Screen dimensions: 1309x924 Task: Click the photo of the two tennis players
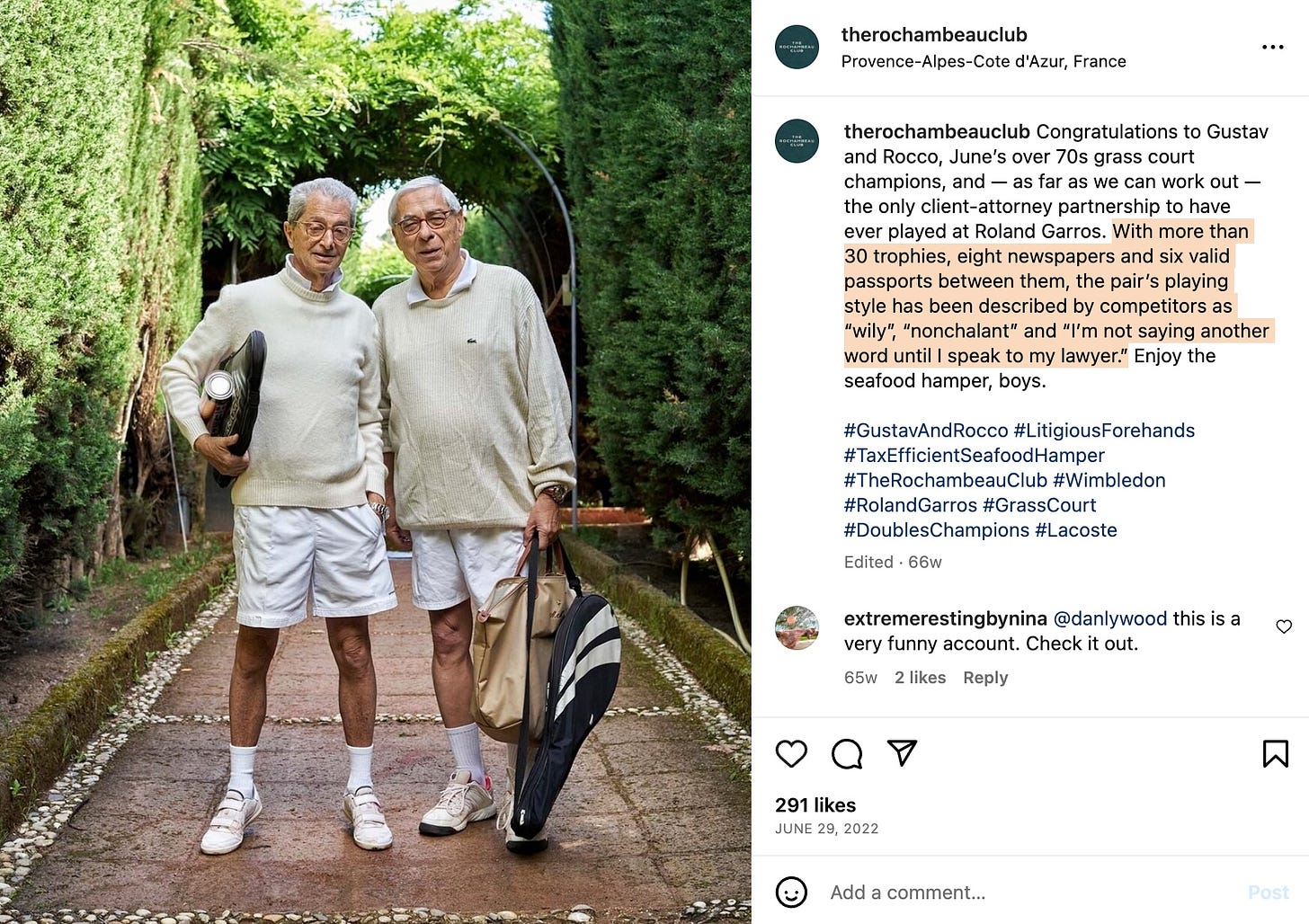[375, 462]
